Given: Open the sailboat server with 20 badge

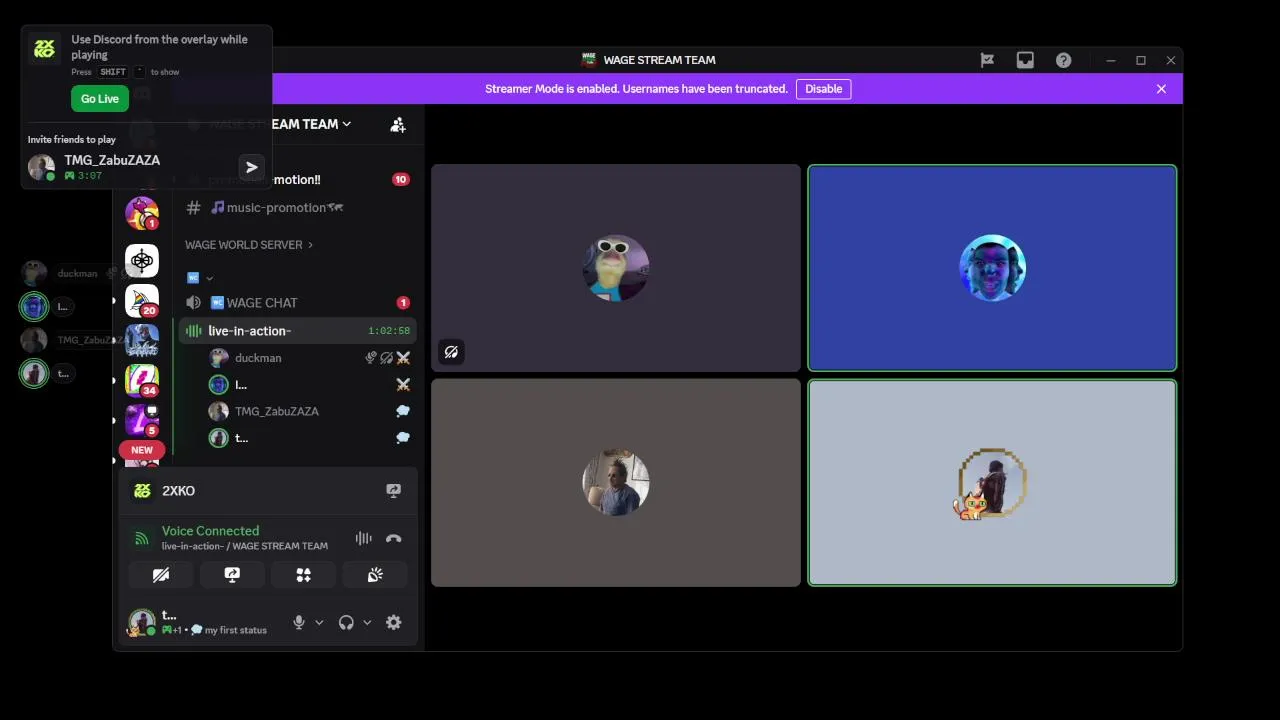Looking at the screenshot, I should point(142,300).
